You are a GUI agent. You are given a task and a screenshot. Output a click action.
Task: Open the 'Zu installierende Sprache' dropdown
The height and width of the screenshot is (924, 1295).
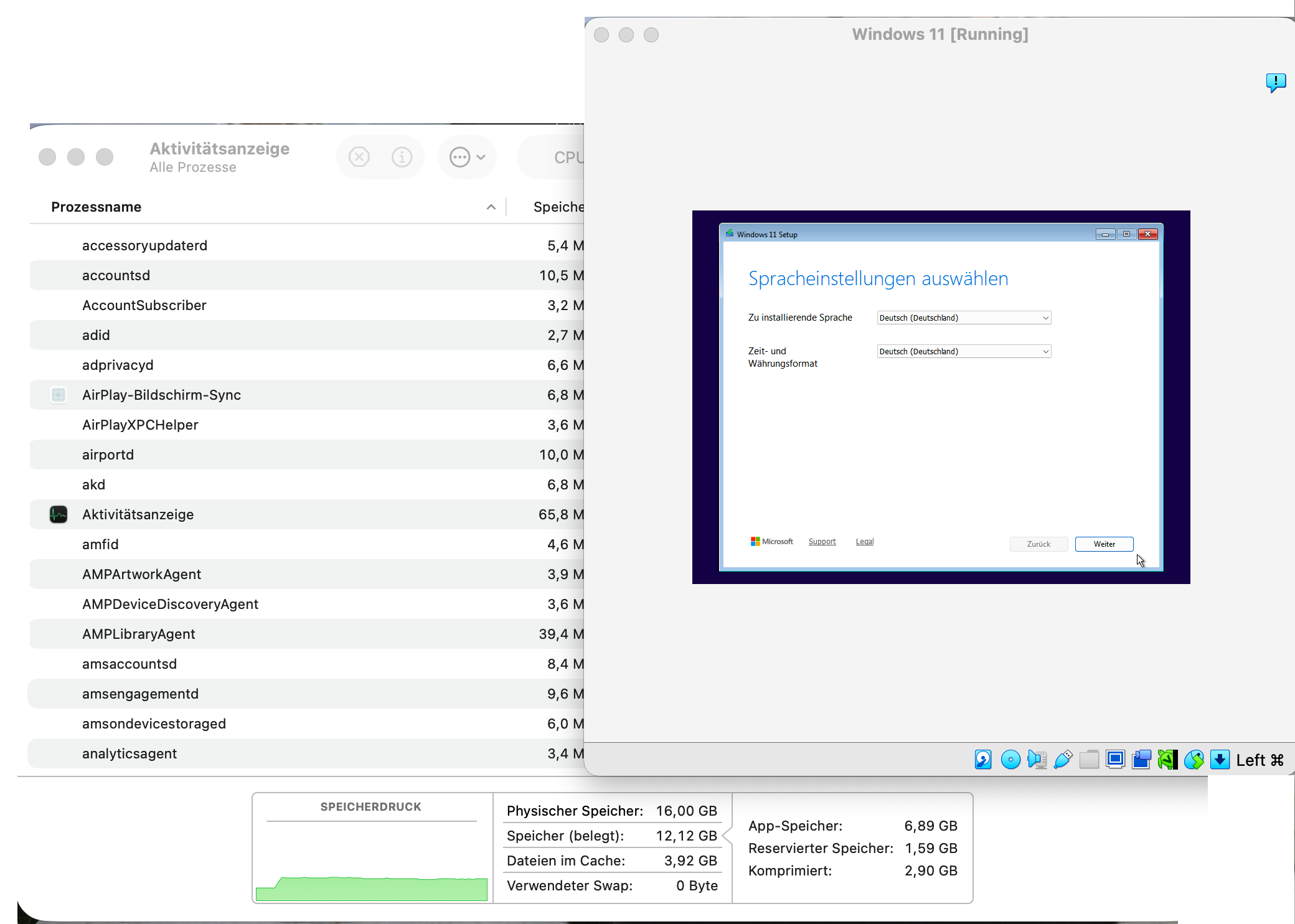(964, 318)
